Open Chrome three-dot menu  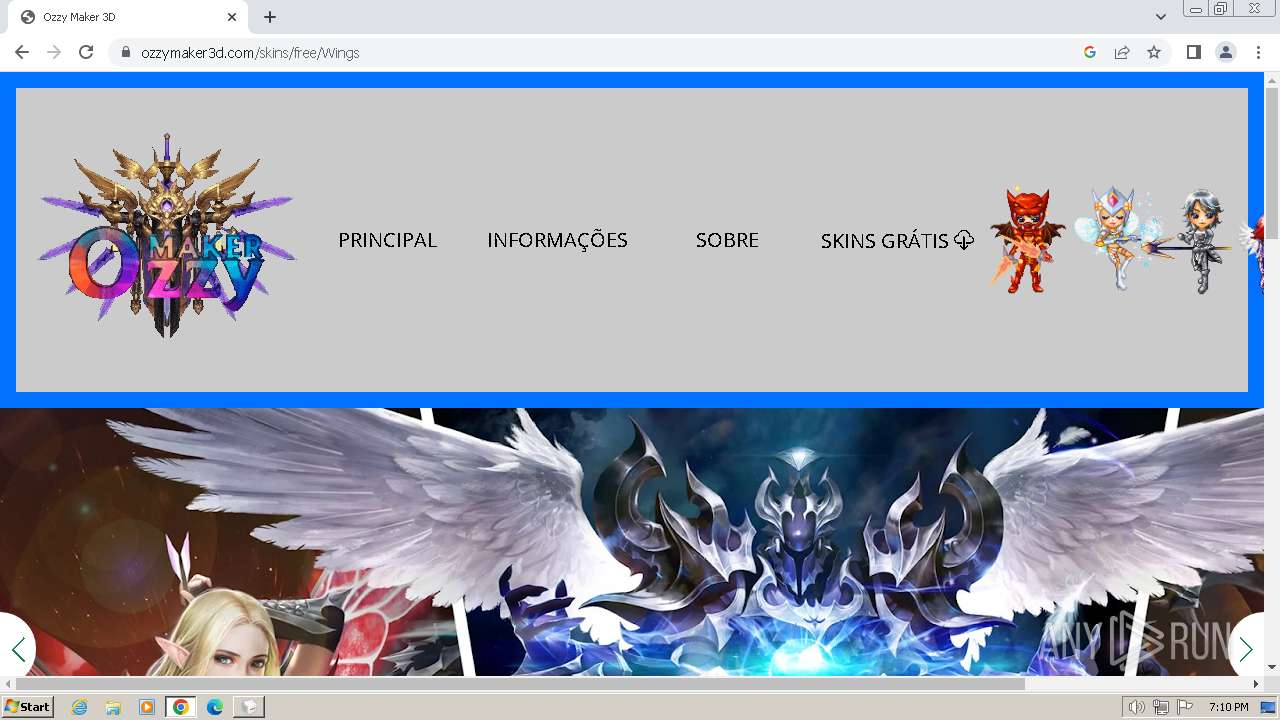[1258, 52]
